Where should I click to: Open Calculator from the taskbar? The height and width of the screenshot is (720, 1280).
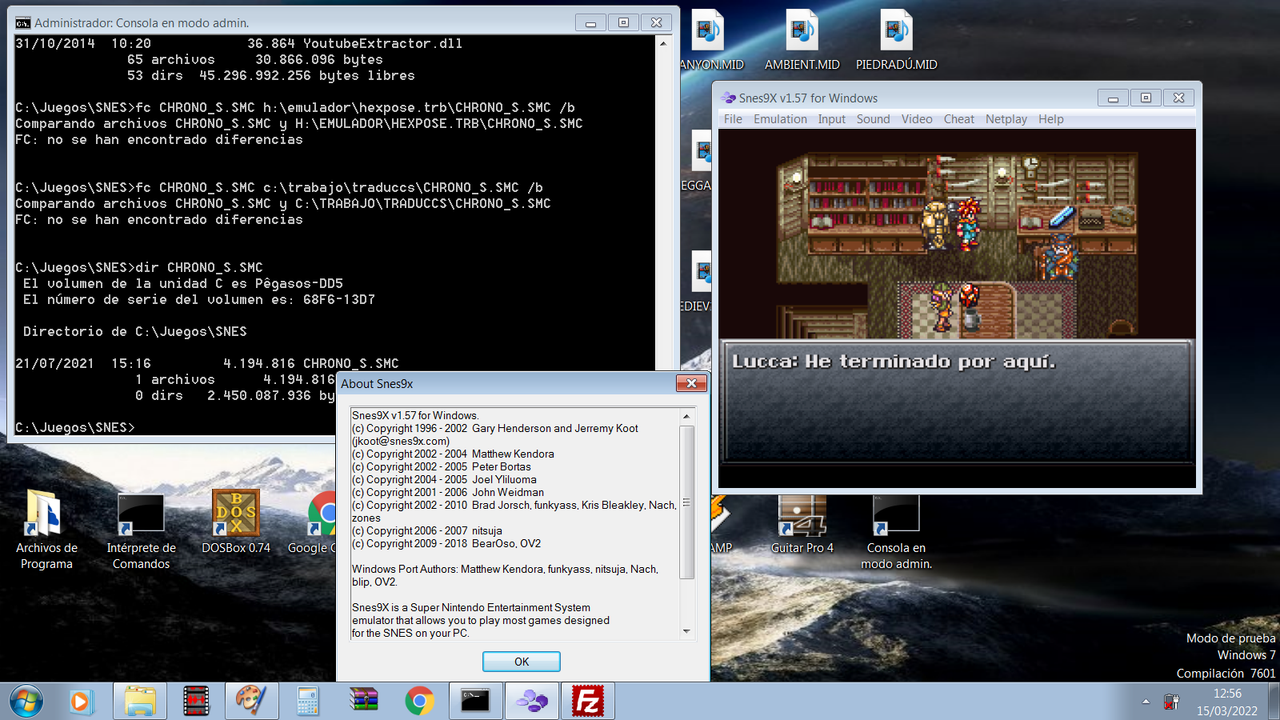point(307,701)
